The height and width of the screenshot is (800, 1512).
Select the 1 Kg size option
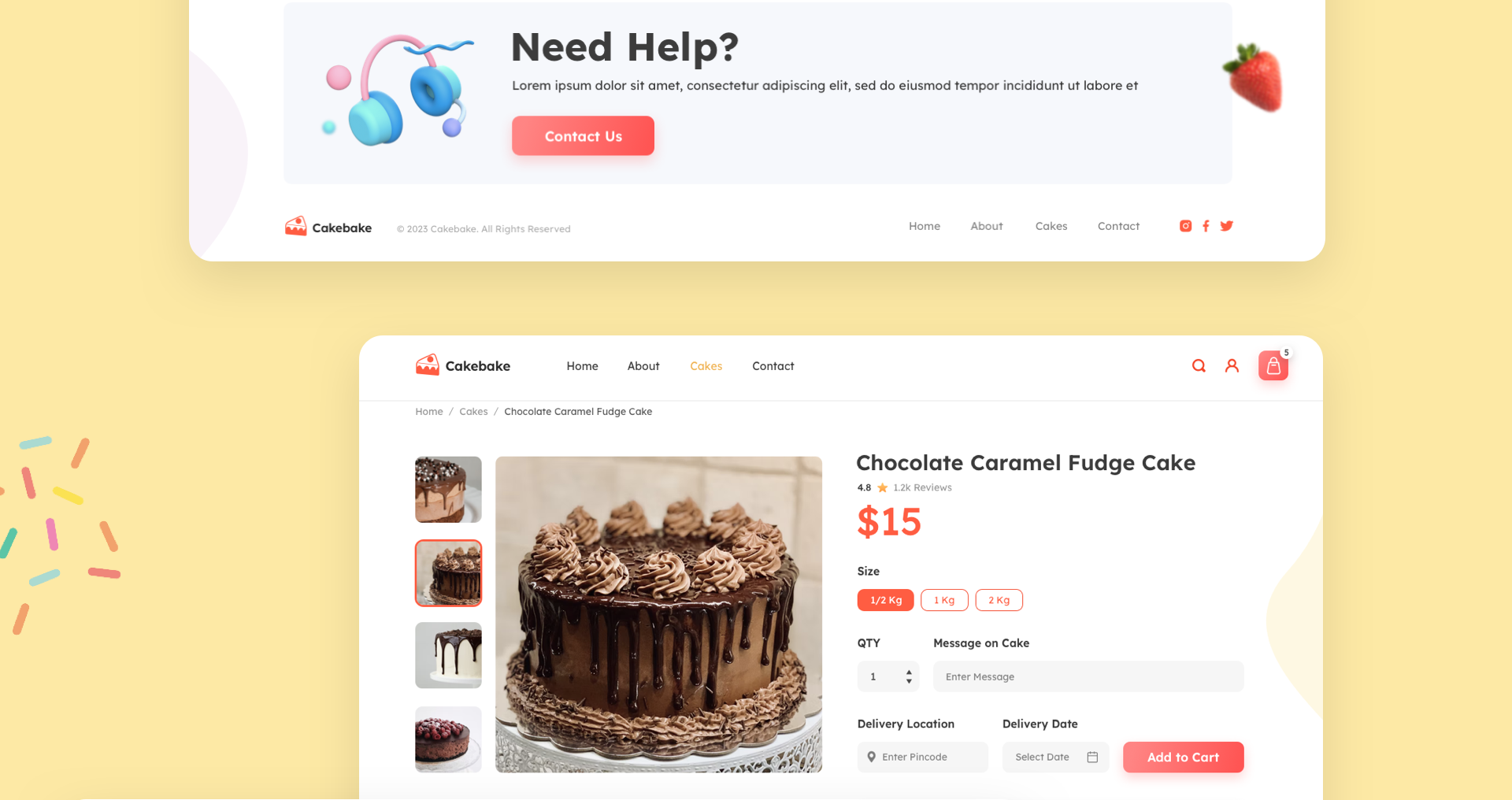(944, 600)
